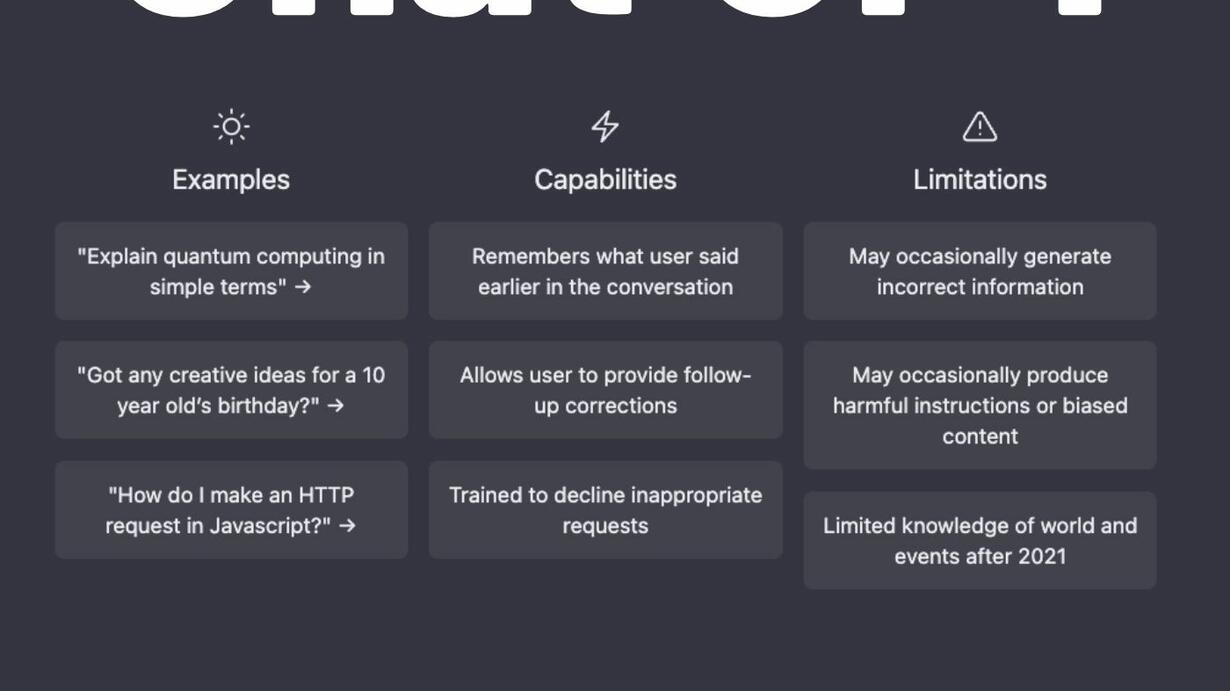Viewport: 1230px width, 691px height.
Task: Click the large ChatGPT title at top
Action: tap(614, 10)
